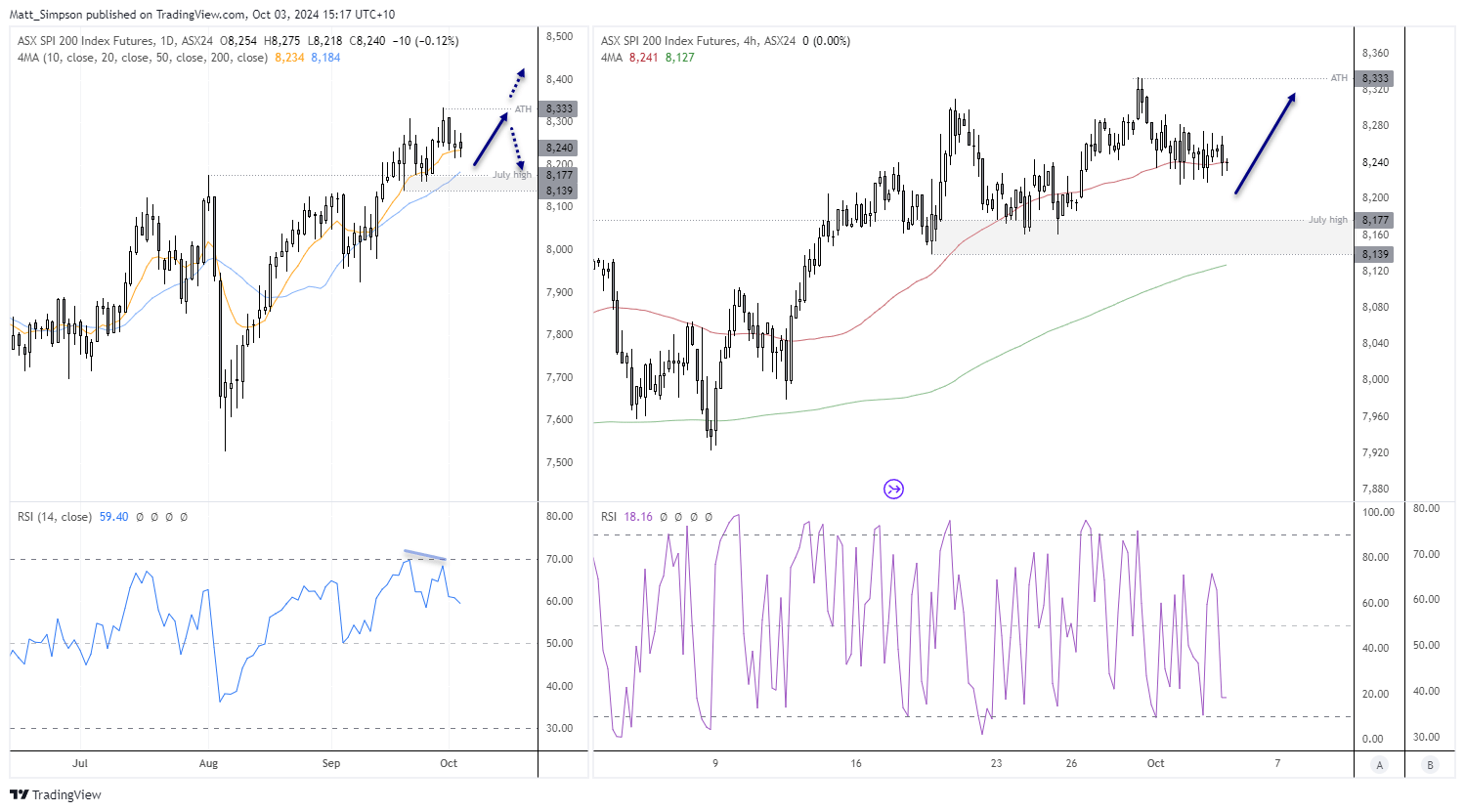Image resolution: width=1465 pixels, height=812 pixels.
Task: Click the 8,360 level on the 4h price axis
Action: [x=1375, y=53]
